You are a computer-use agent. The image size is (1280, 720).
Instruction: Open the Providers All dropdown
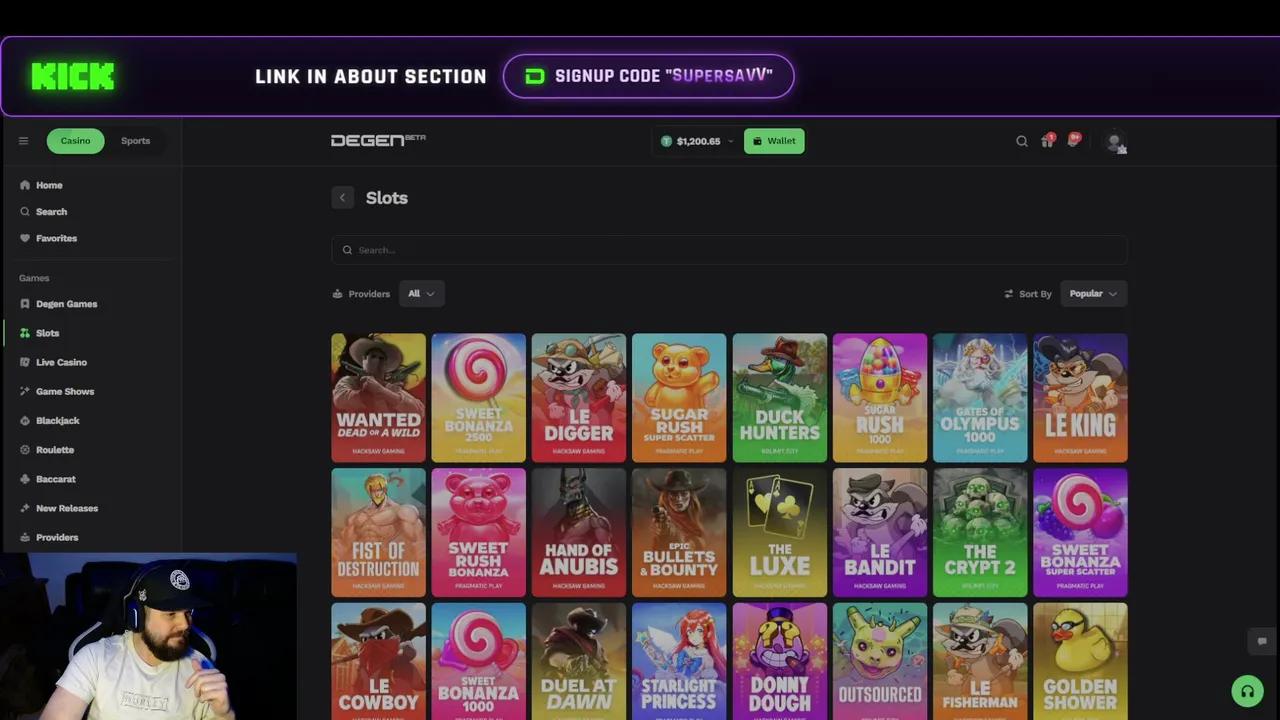tap(421, 294)
